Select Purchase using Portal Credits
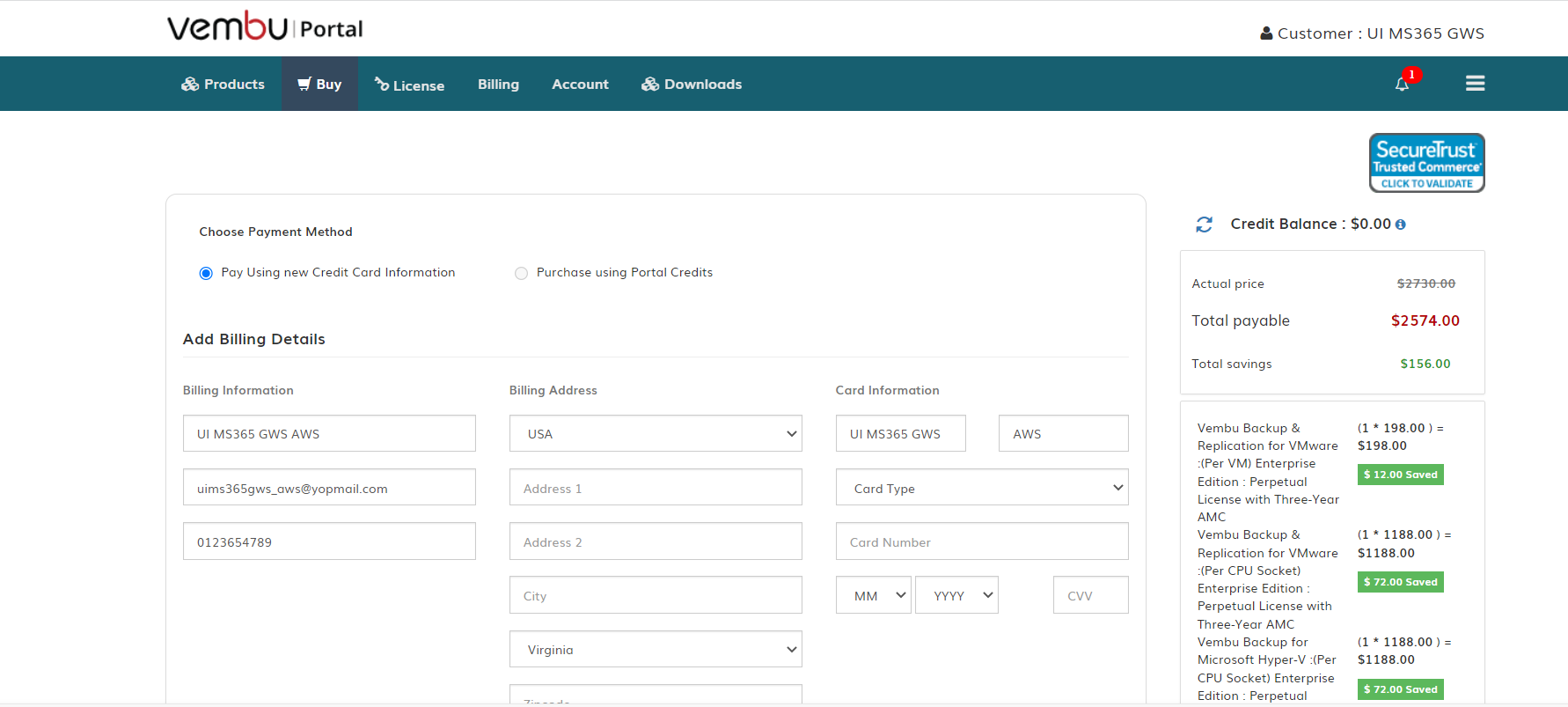 [521, 273]
